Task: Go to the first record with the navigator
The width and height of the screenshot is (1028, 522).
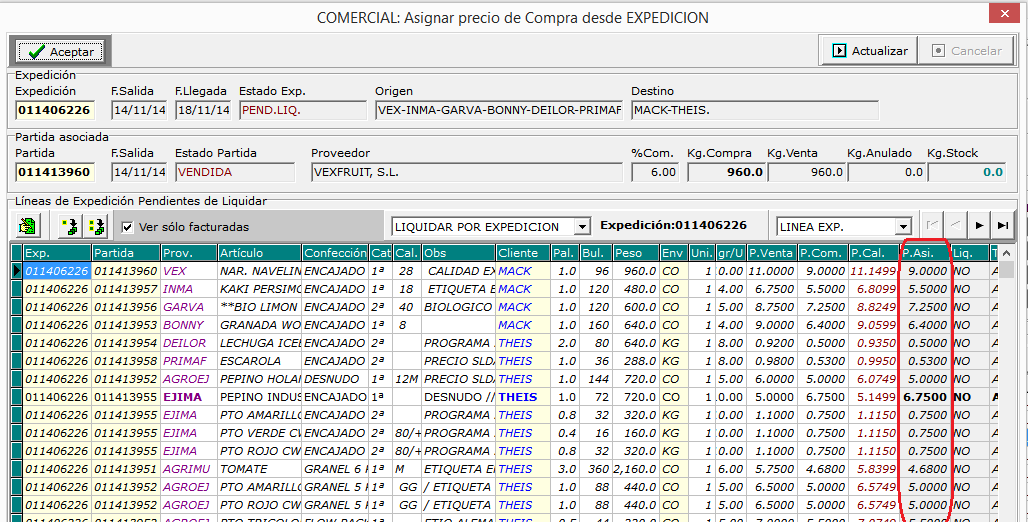Action: click(931, 226)
